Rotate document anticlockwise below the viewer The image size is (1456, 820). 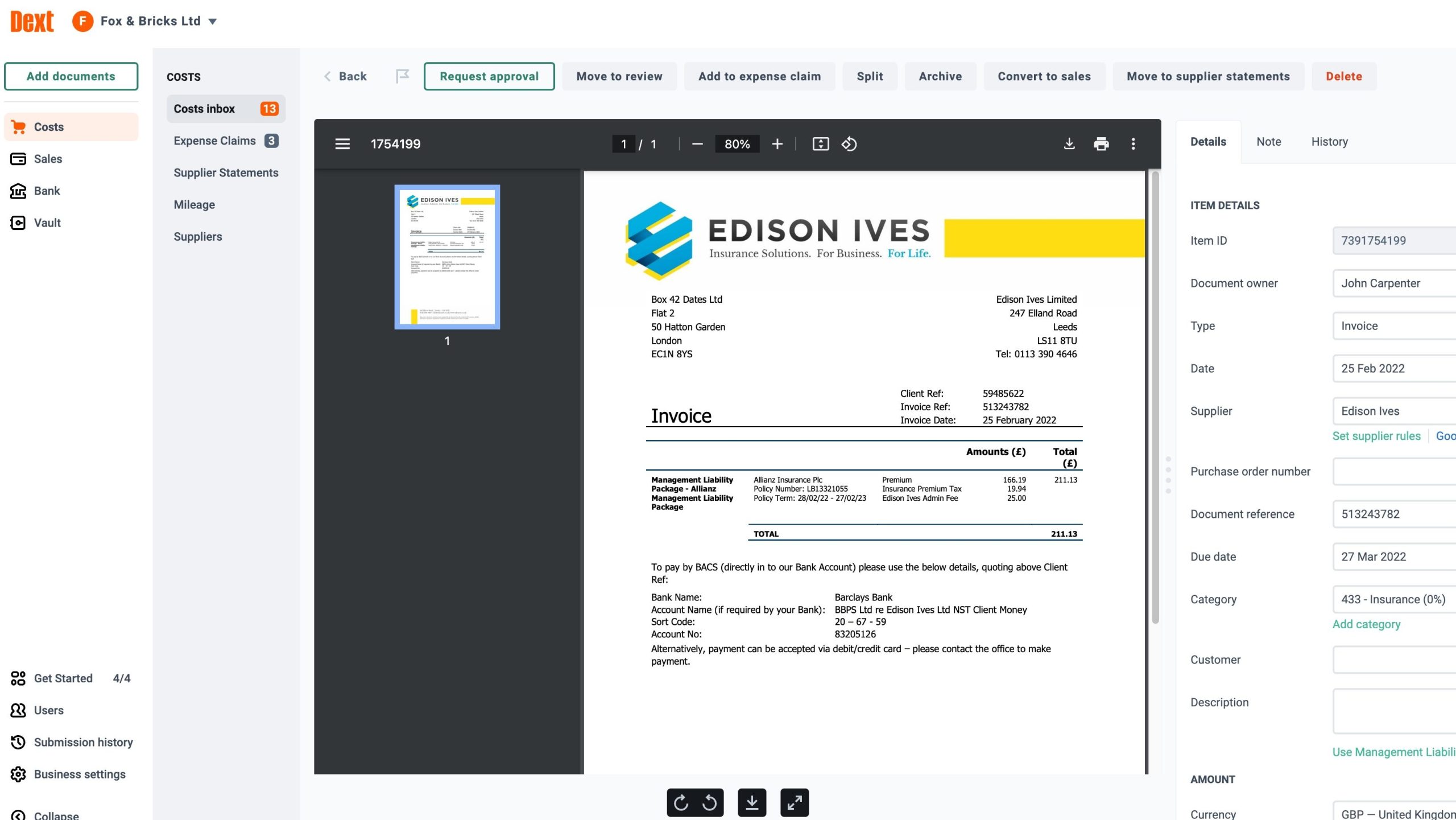pyautogui.click(x=709, y=802)
